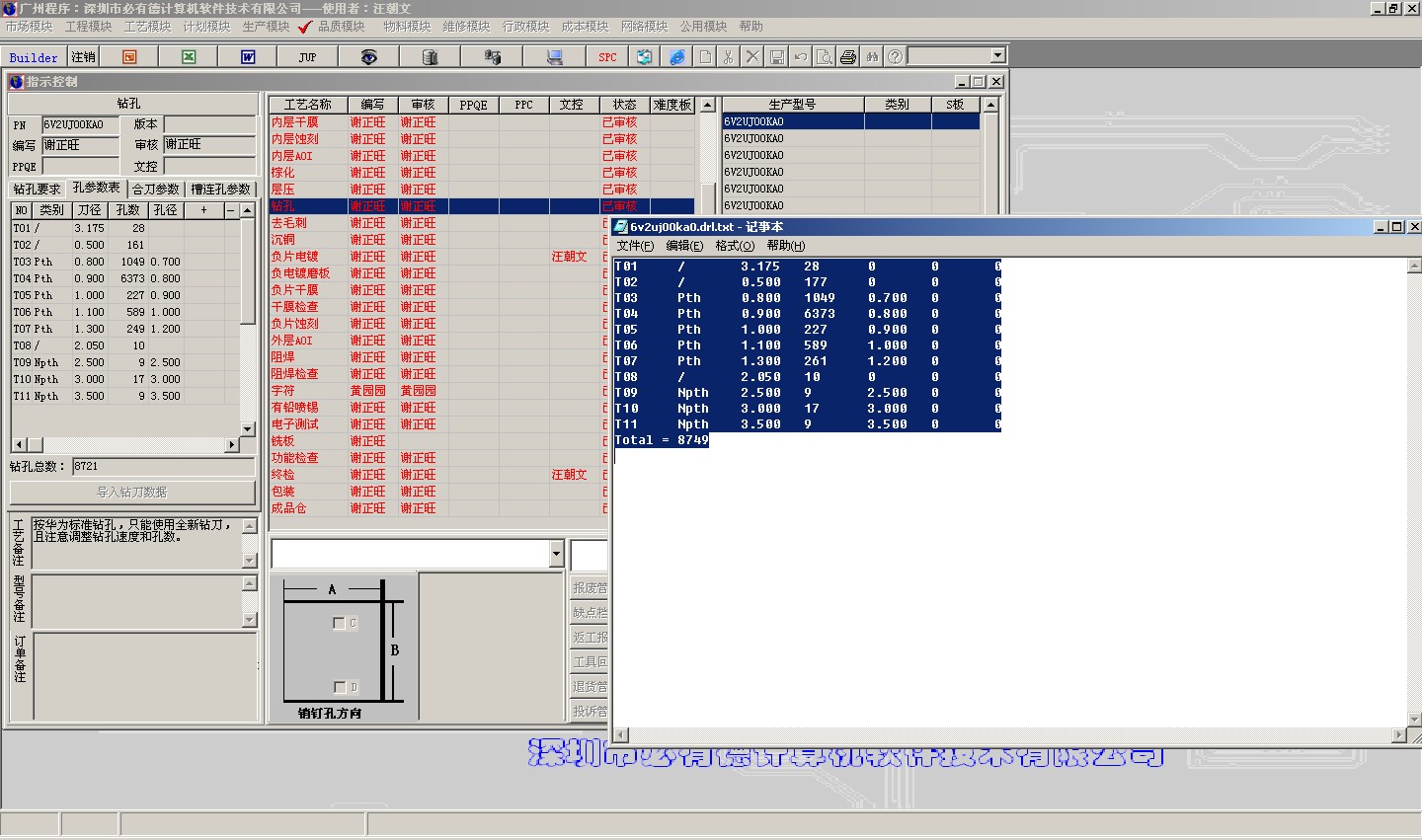This screenshot has width=1422, height=840.
Task: Click down arrow of 工艺备注 notes scrollbar
Action: (250, 561)
